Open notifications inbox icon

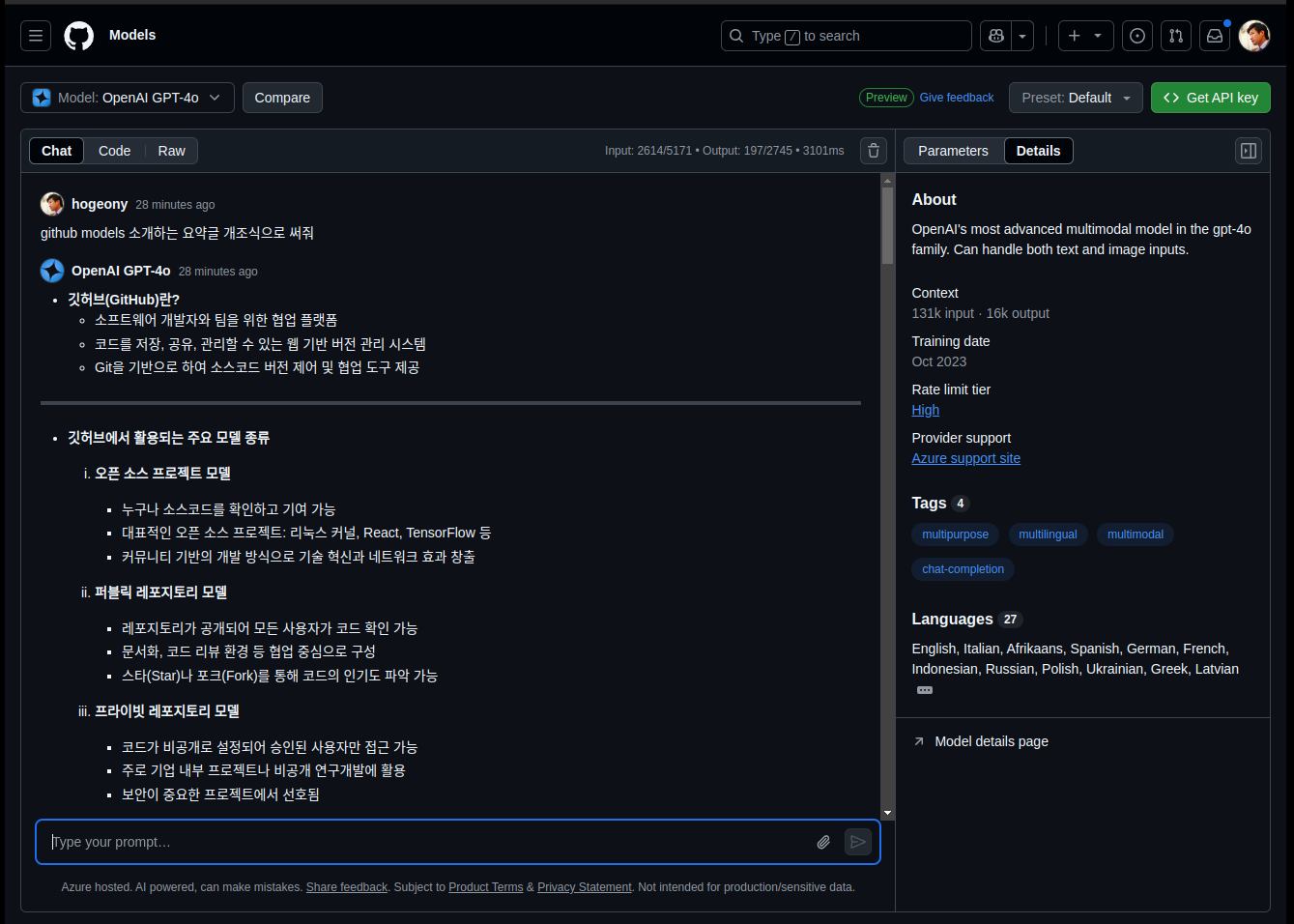click(x=1215, y=36)
